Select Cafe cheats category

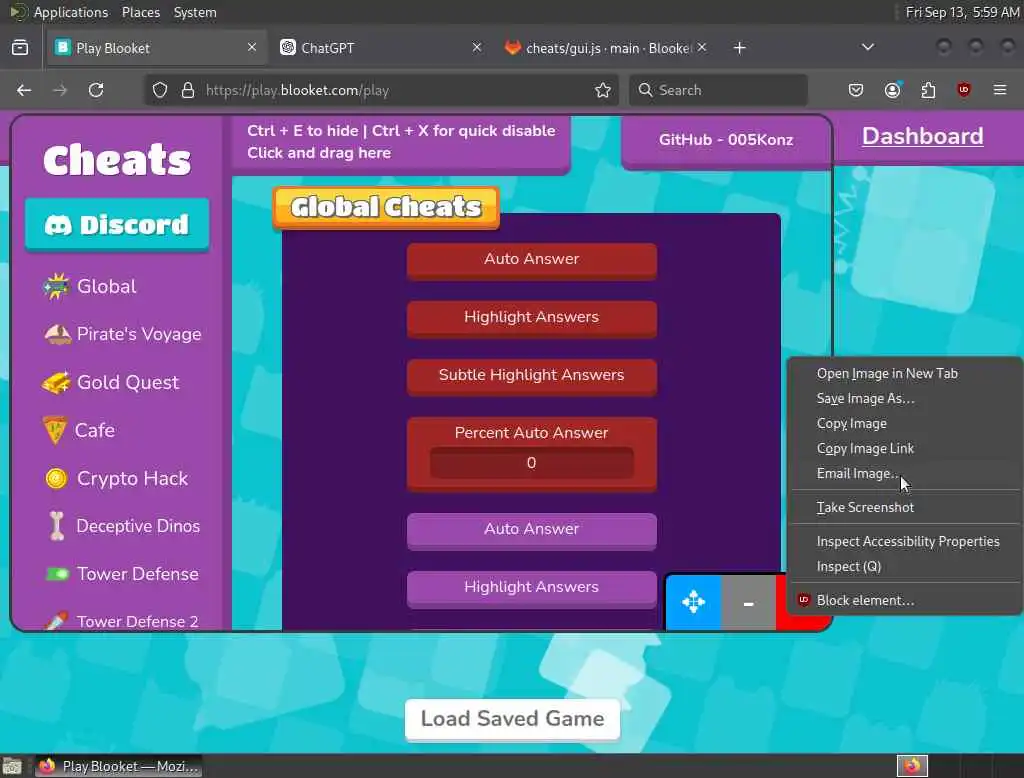[x=79, y=430]
